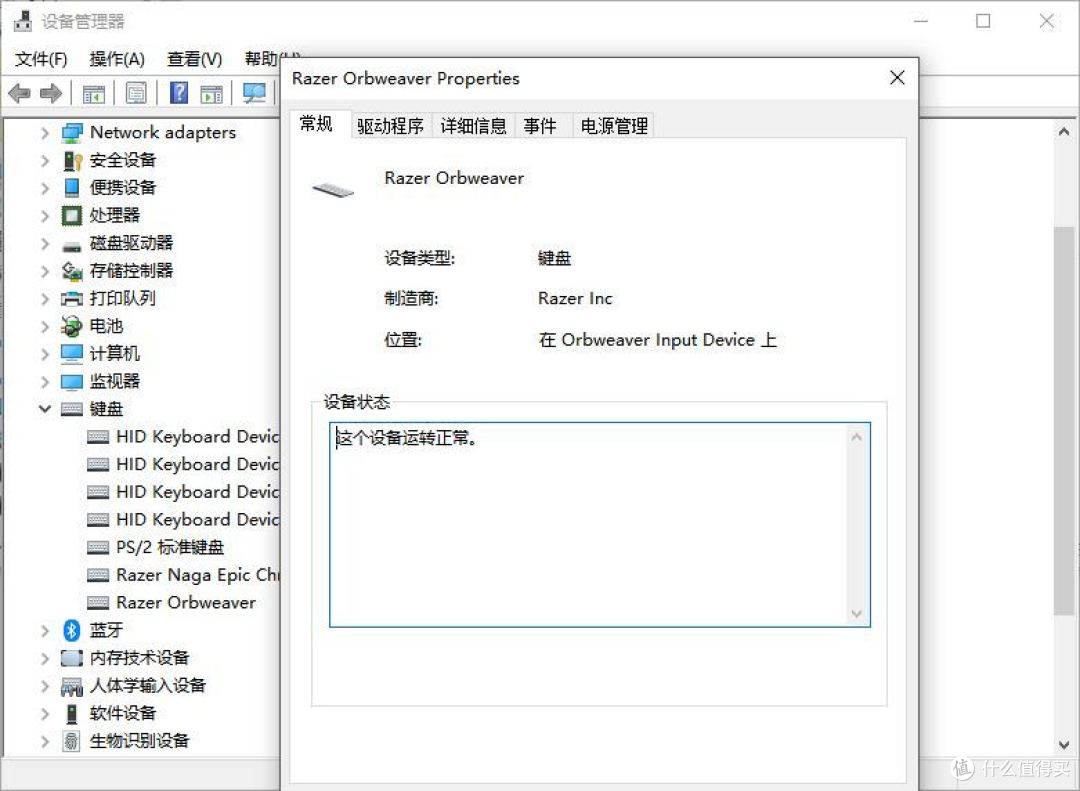Image resolution: width=1080 pixels, height=791 pixels.
Task: Click the device status box's down scroll arrow
Action: click(x=856, y=613)
